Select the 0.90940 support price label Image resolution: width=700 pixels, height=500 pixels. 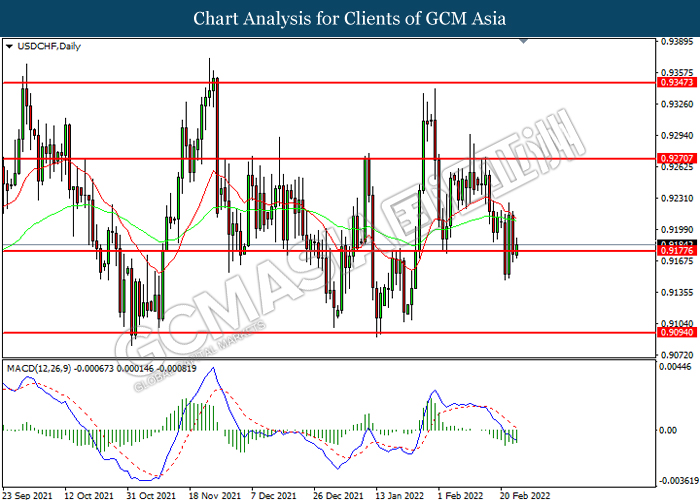[x=677, y=333]
